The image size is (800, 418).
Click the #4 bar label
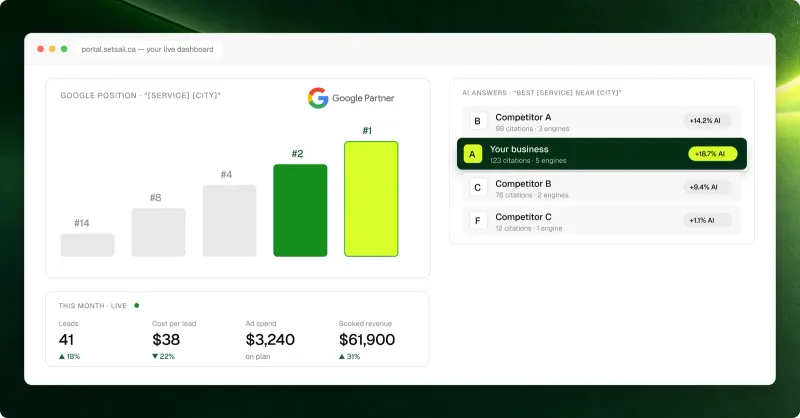(x=227, y=175)
